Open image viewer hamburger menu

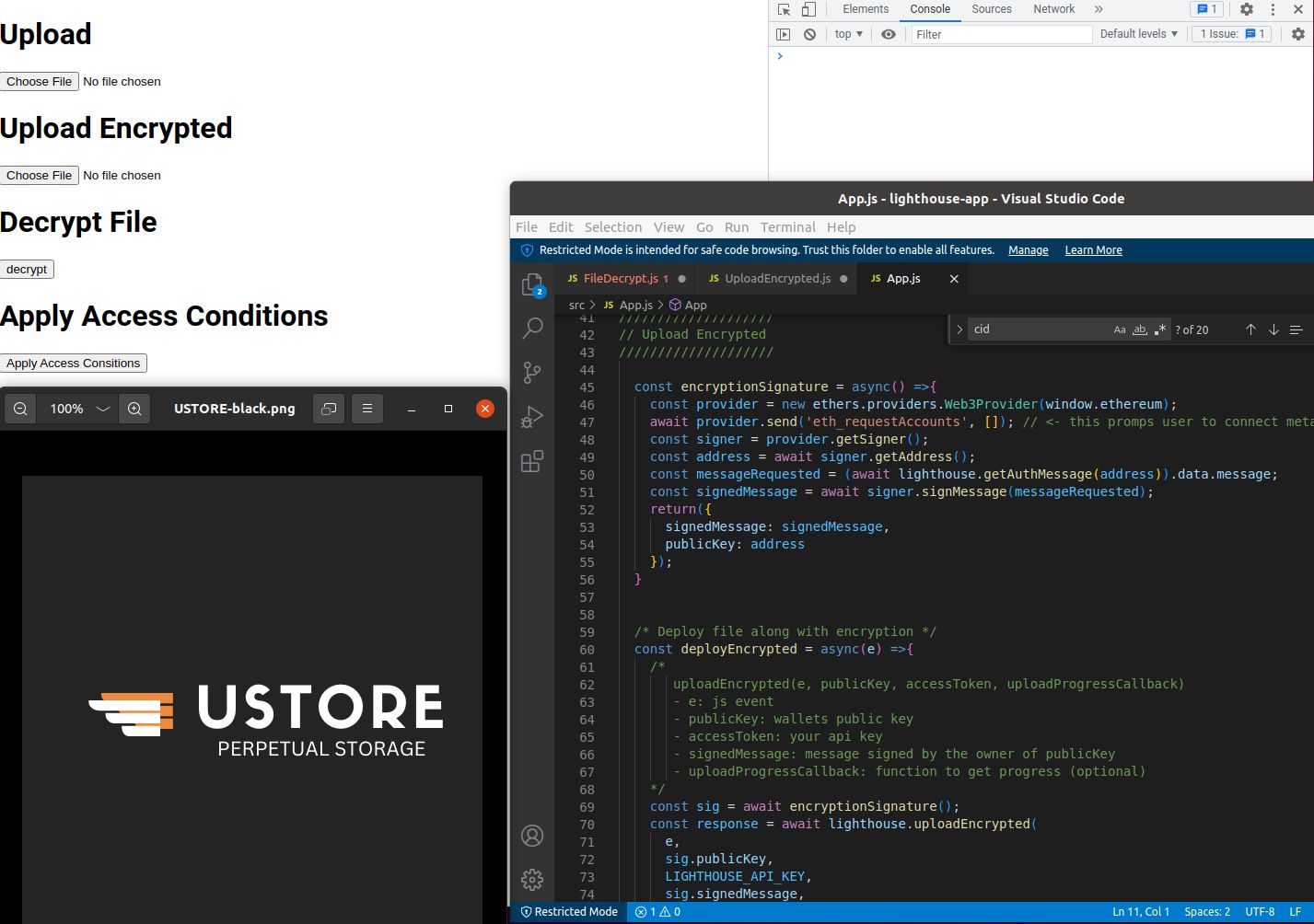[367, 409]
